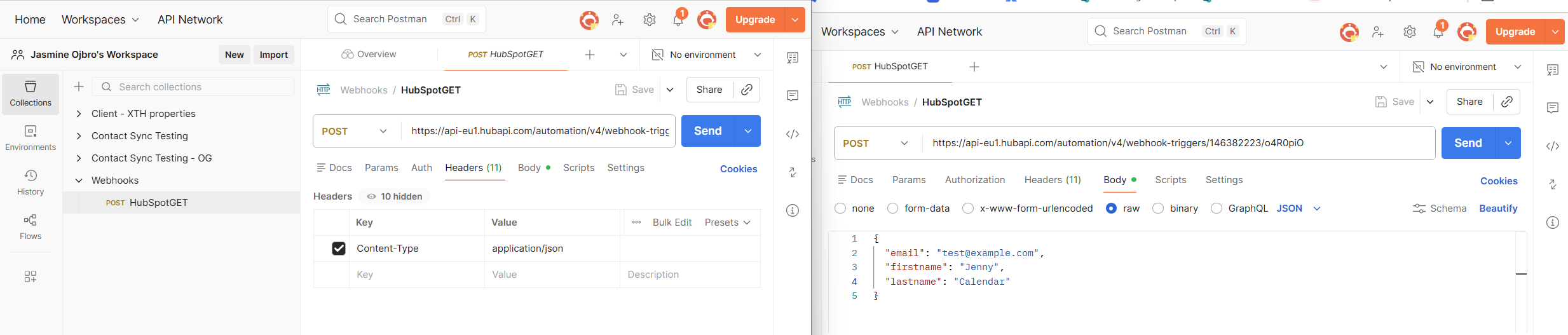Expand Contact Sync Testing collection

coord(79,136)
